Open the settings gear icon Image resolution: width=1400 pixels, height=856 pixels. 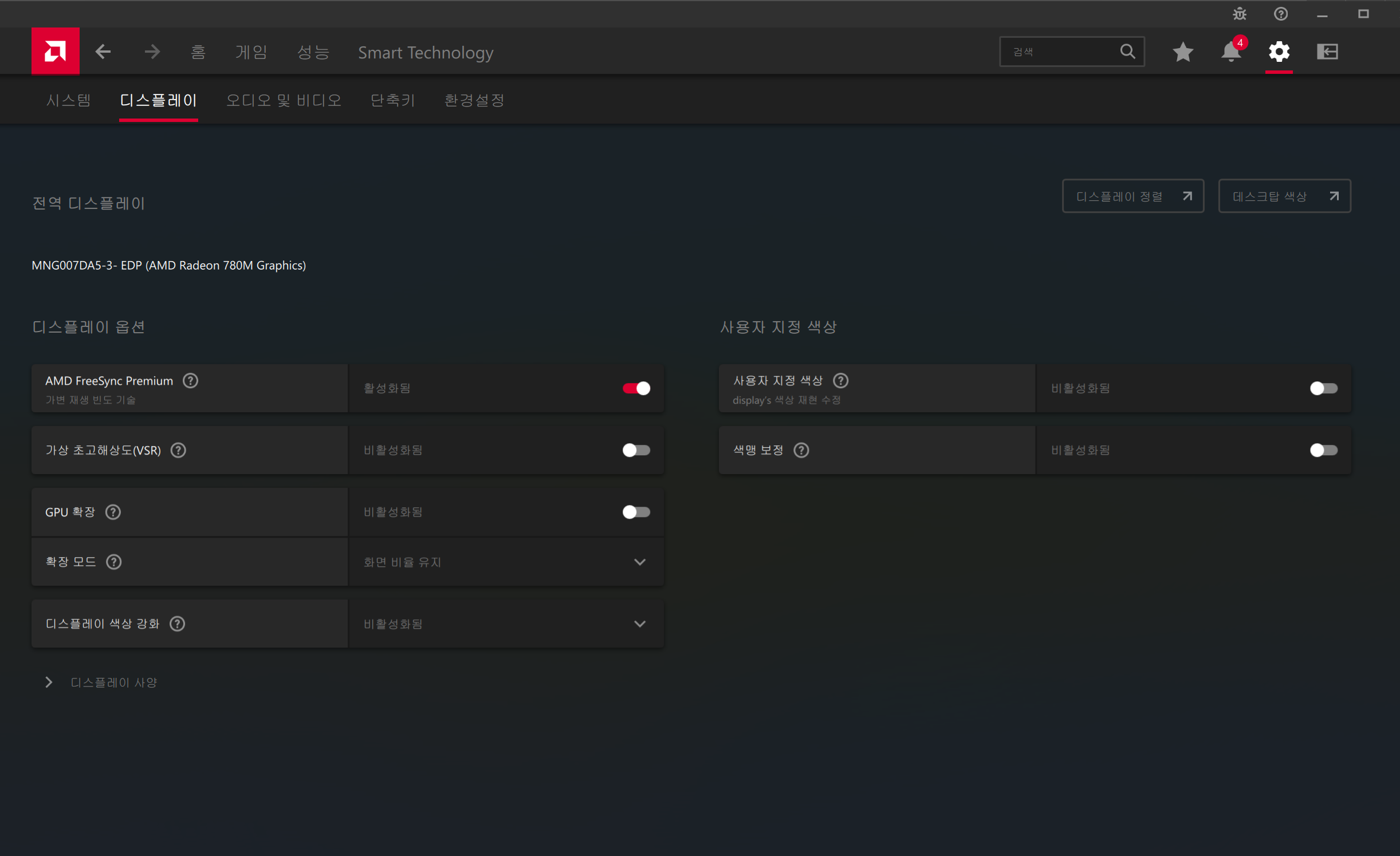[x=1279, y=52]
